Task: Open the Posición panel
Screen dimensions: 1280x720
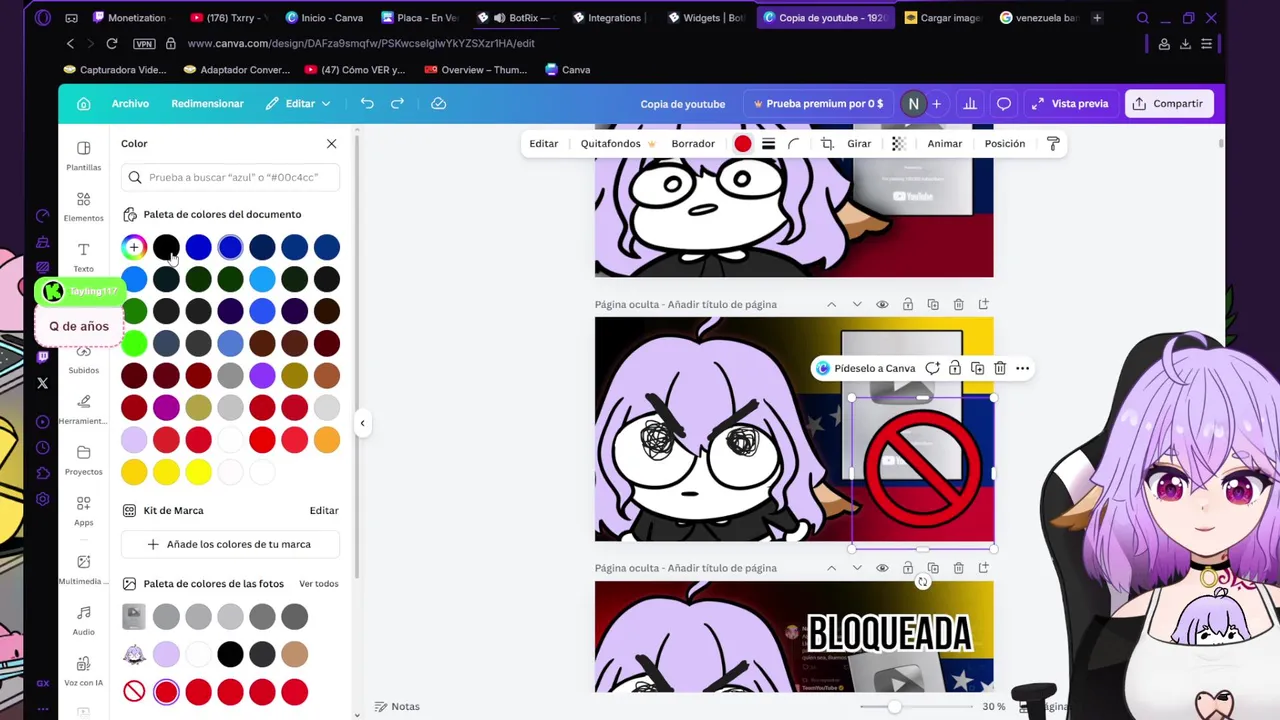Action: tap(1005, 144)
